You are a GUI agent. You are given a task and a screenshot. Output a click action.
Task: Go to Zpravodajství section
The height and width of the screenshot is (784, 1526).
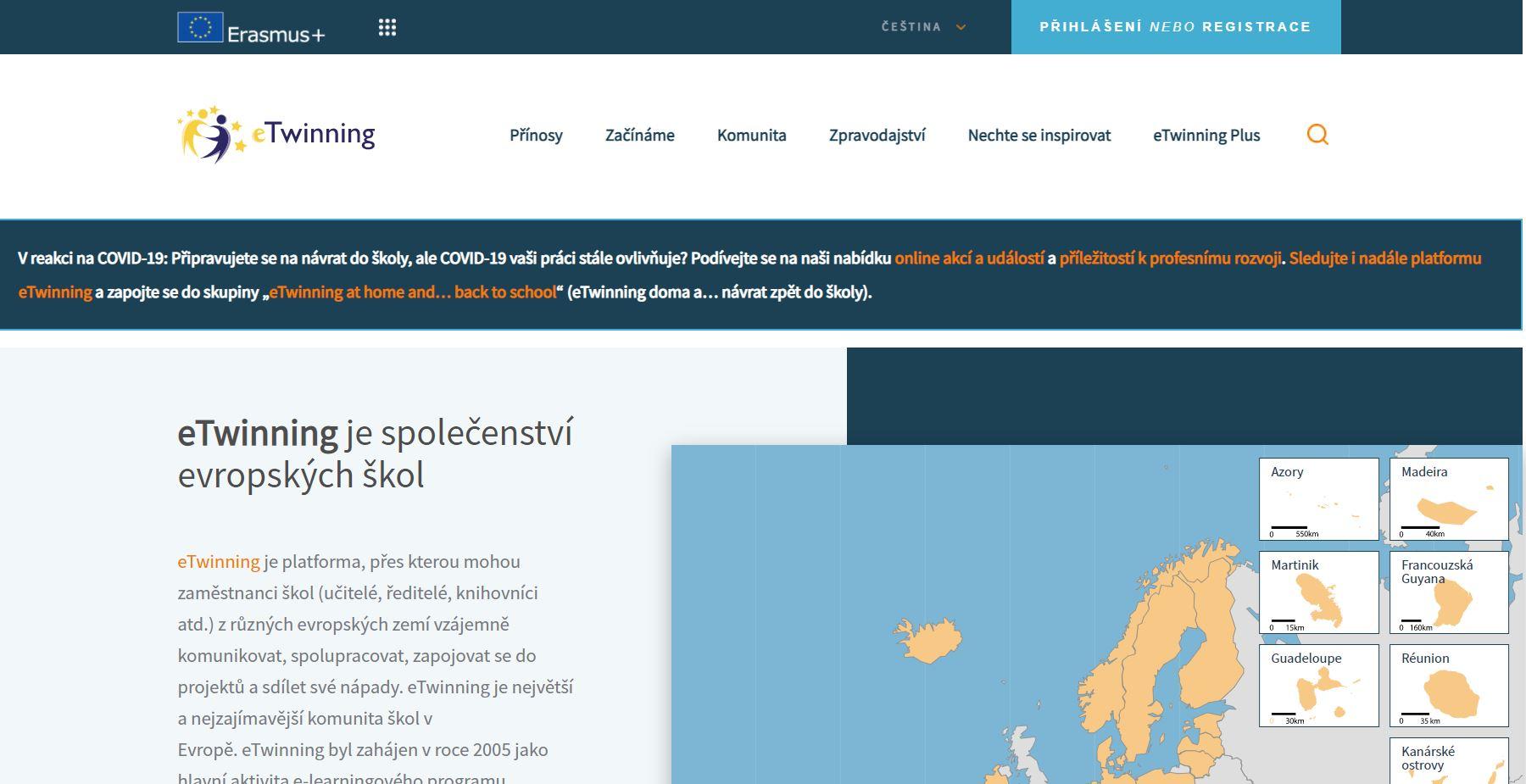(x=877, y=136)
